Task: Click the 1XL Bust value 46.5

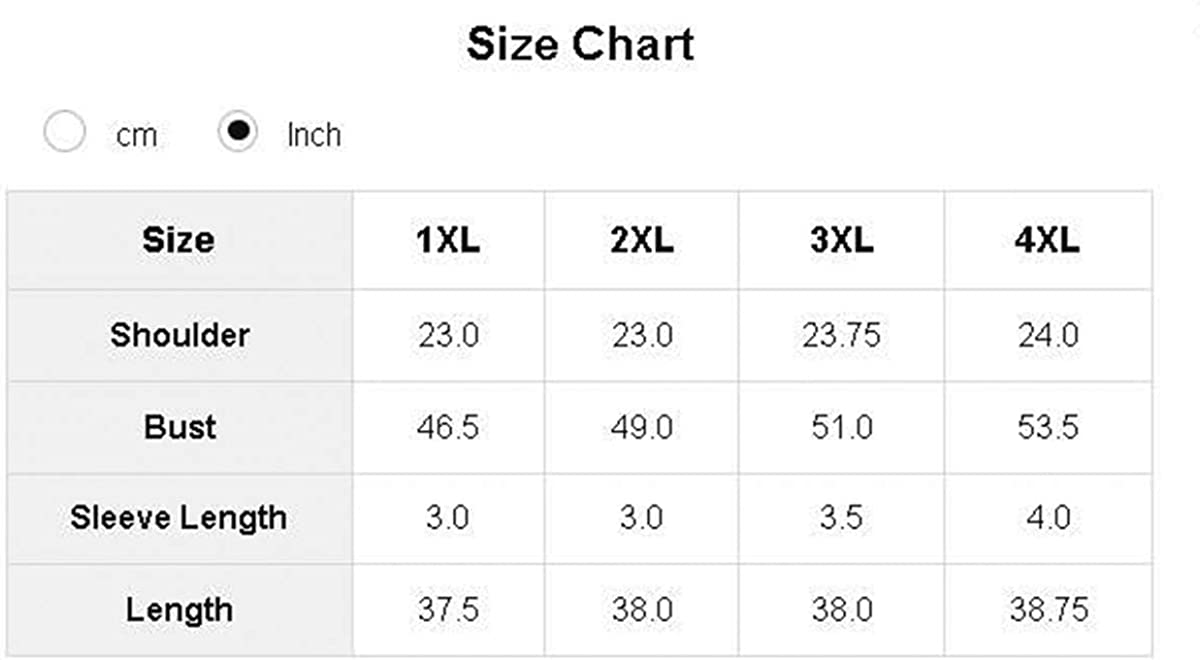Action: (x=448, y=428)
